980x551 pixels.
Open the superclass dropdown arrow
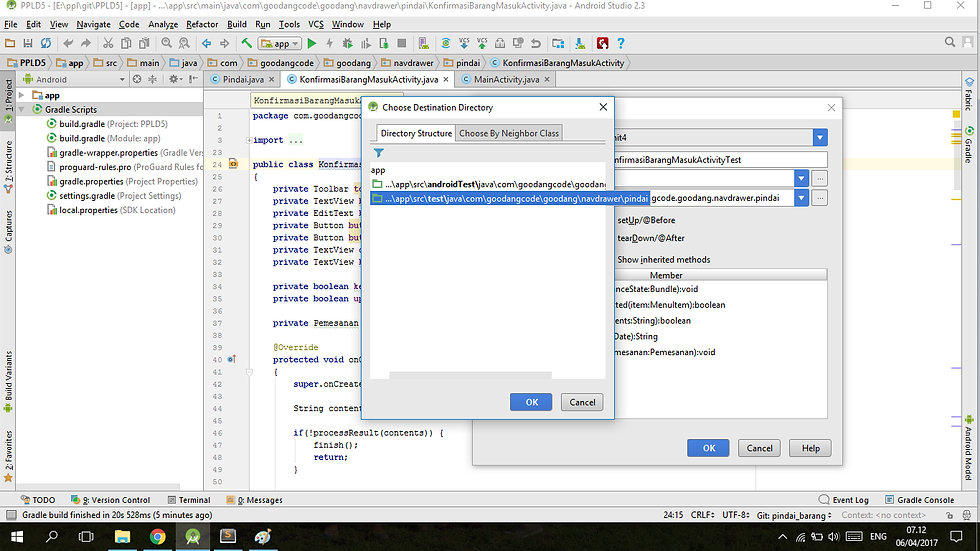click(x=801, y=178)
